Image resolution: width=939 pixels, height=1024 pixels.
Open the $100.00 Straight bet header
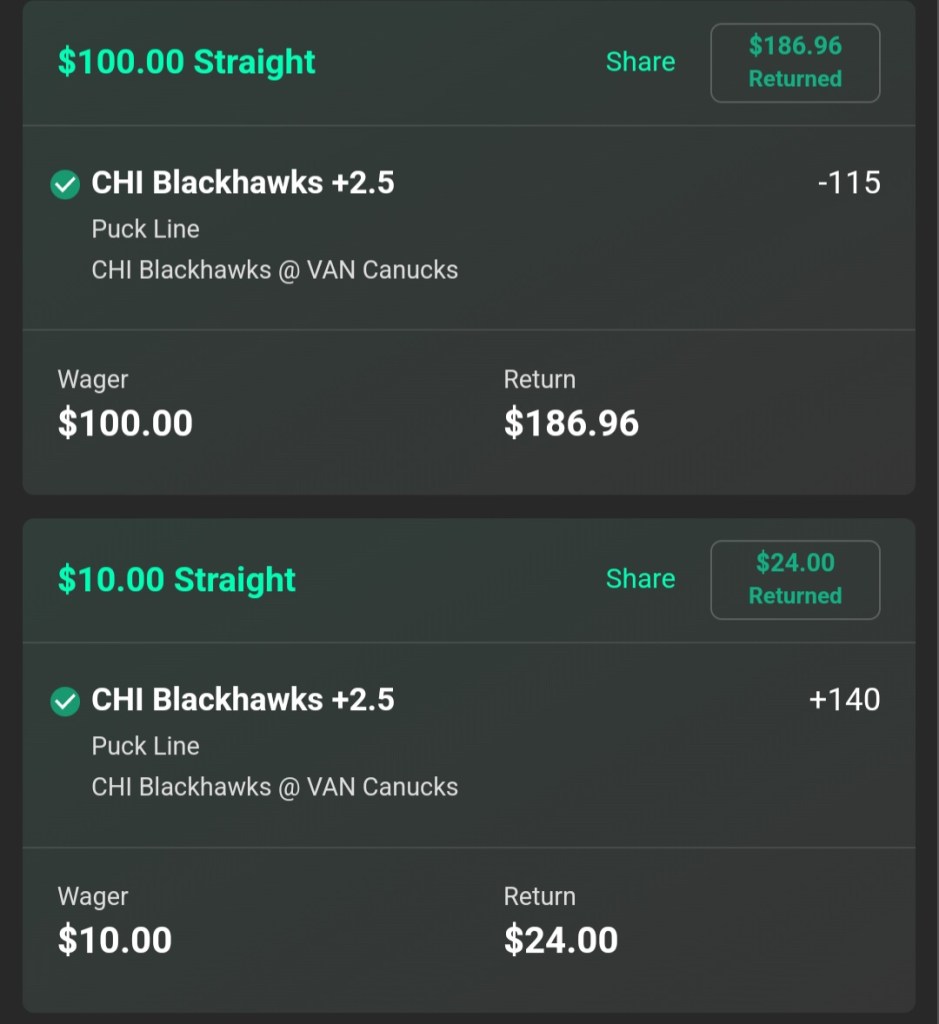[187, 62]
